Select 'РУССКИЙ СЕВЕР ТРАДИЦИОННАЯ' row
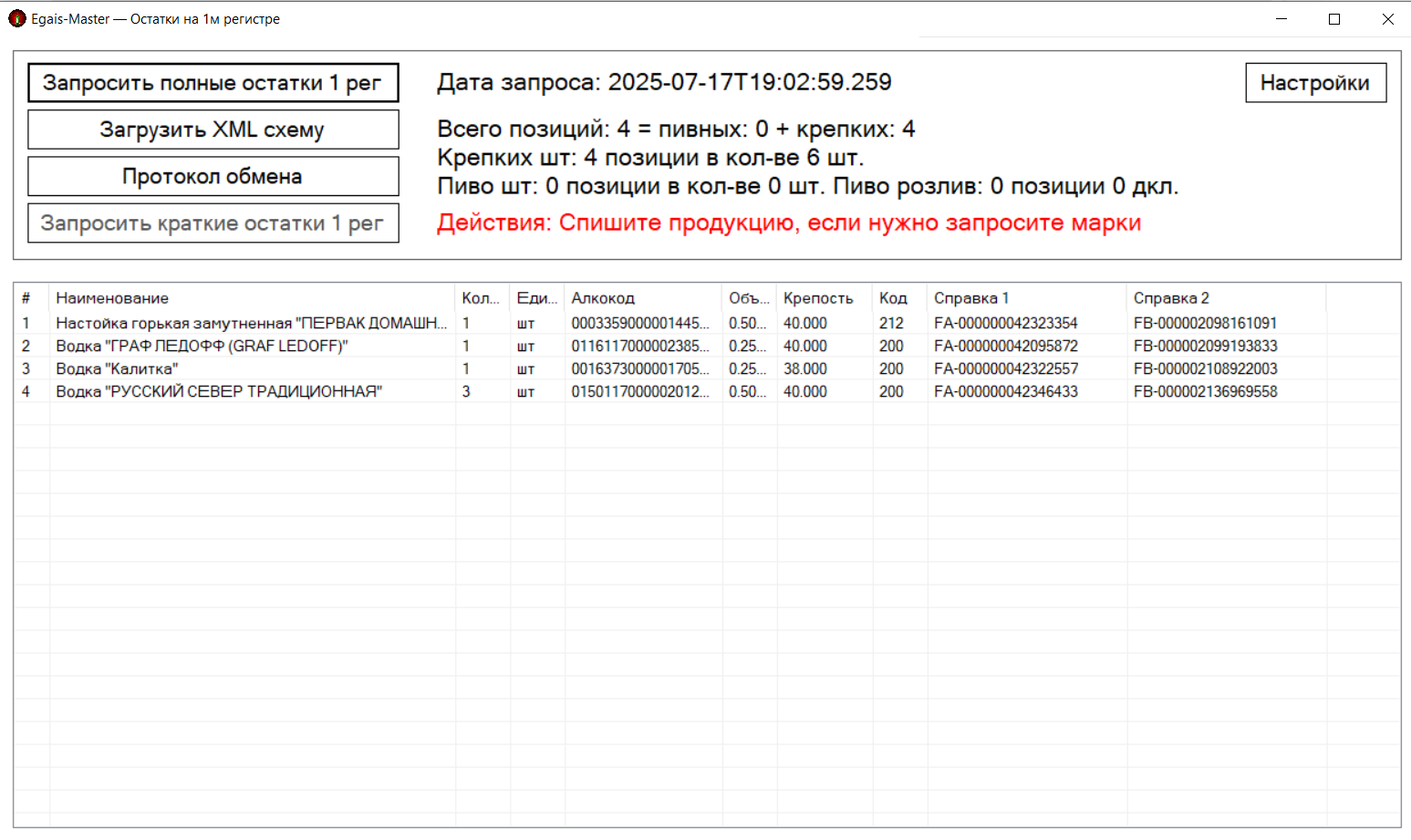Viewport: 1411px width, 840px height. [x=219, y=392]
